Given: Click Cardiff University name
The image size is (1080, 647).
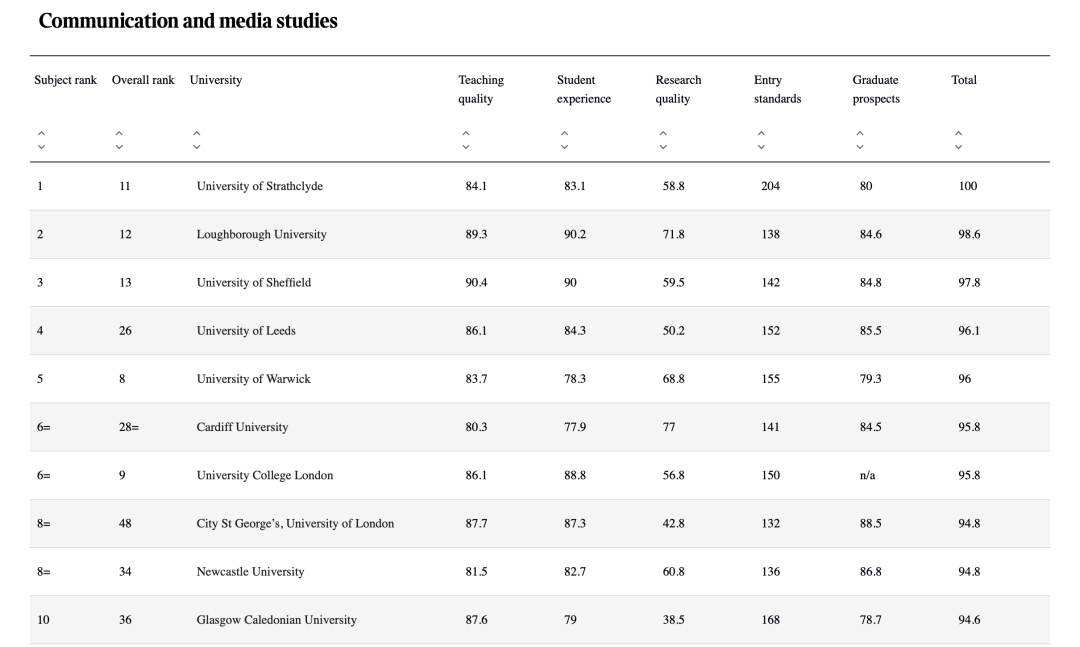Looking at the screenshot, I should [x=242, y=427].
